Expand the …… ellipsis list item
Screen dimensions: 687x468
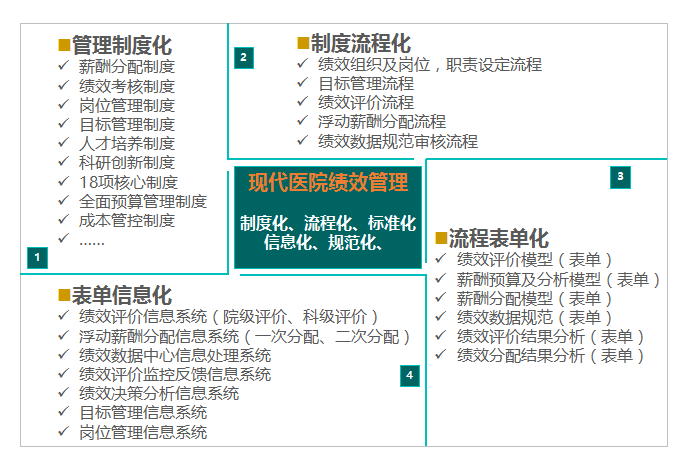pos(91,239)
